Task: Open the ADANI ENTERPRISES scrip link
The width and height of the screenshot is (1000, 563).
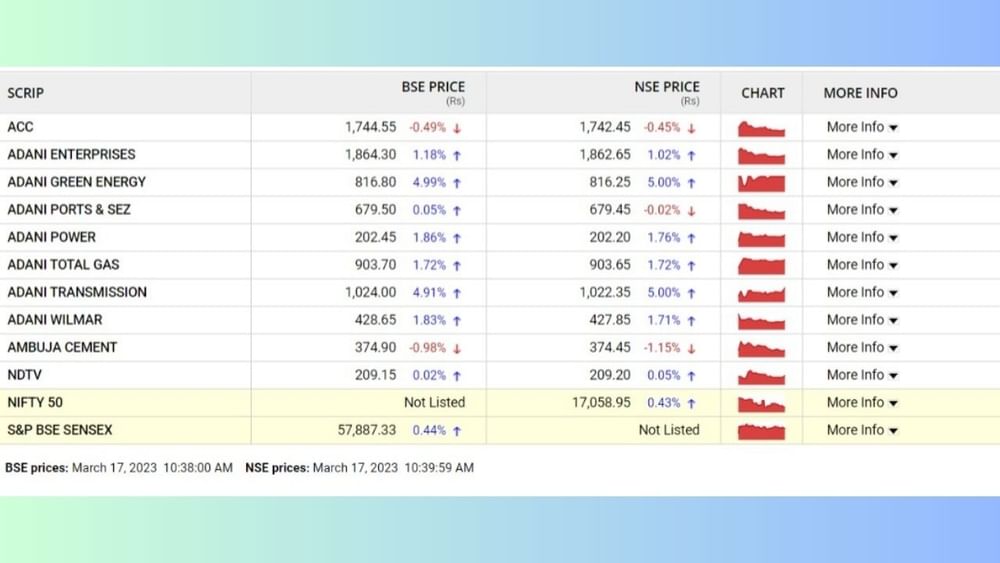Action: point(71,154)
